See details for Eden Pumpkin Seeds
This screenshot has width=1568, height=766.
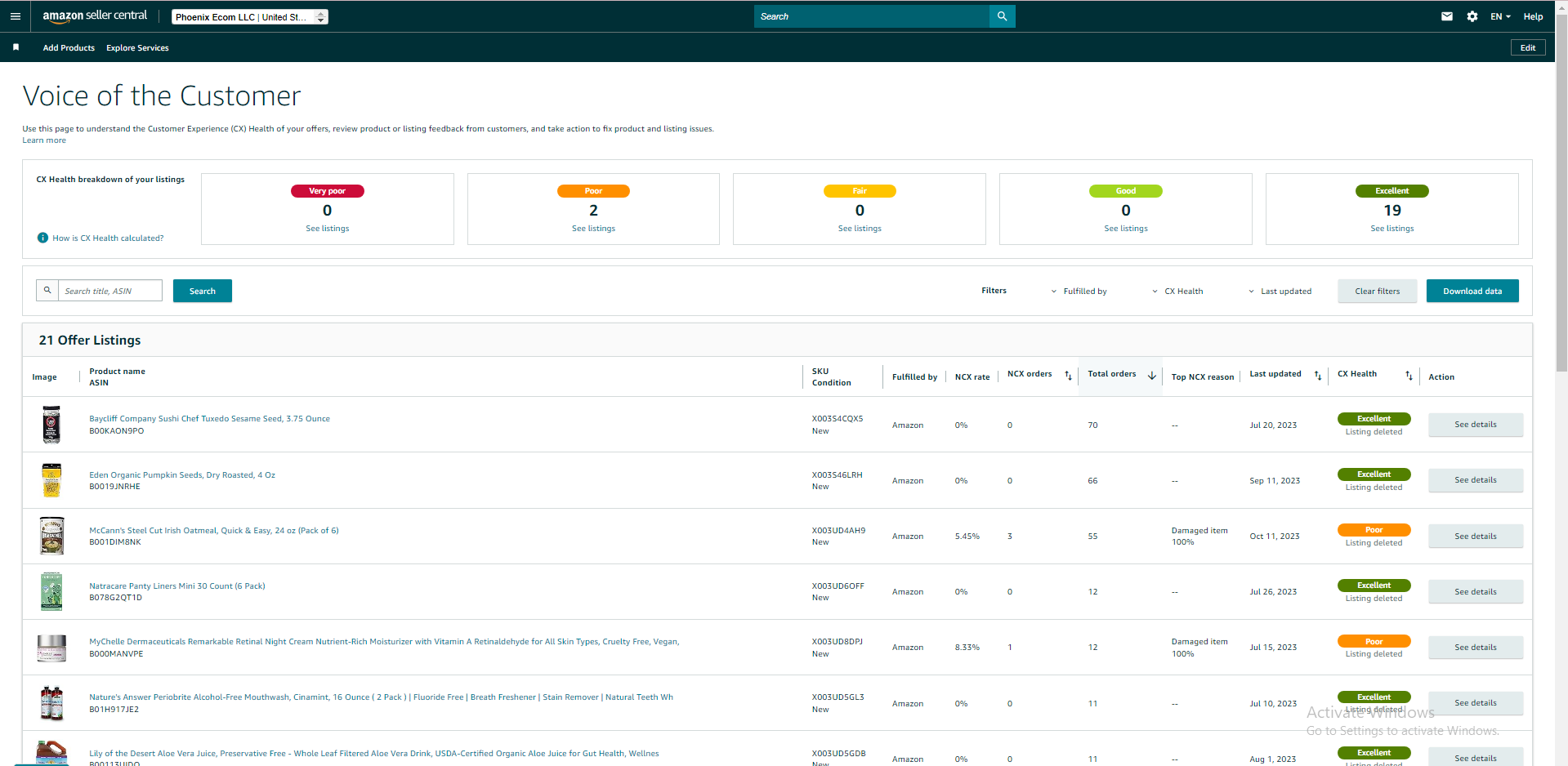(x=1476, y=480)
